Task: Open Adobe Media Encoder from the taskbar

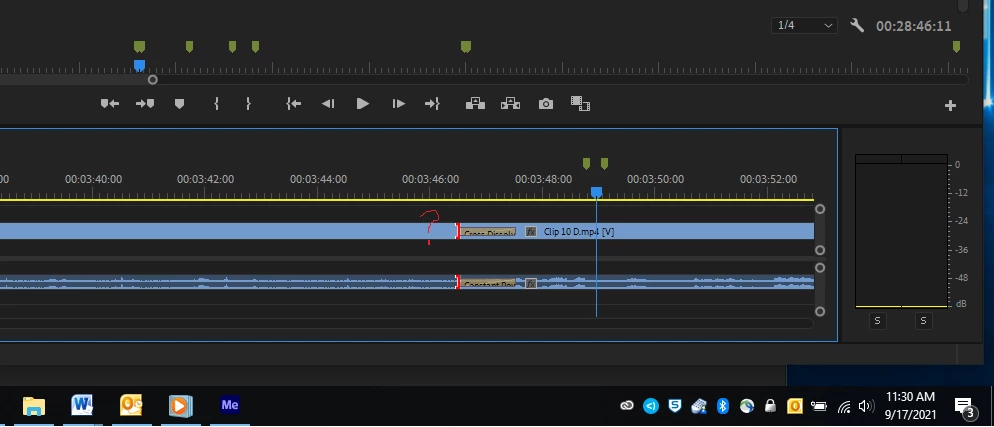Action: coord(229,405)
